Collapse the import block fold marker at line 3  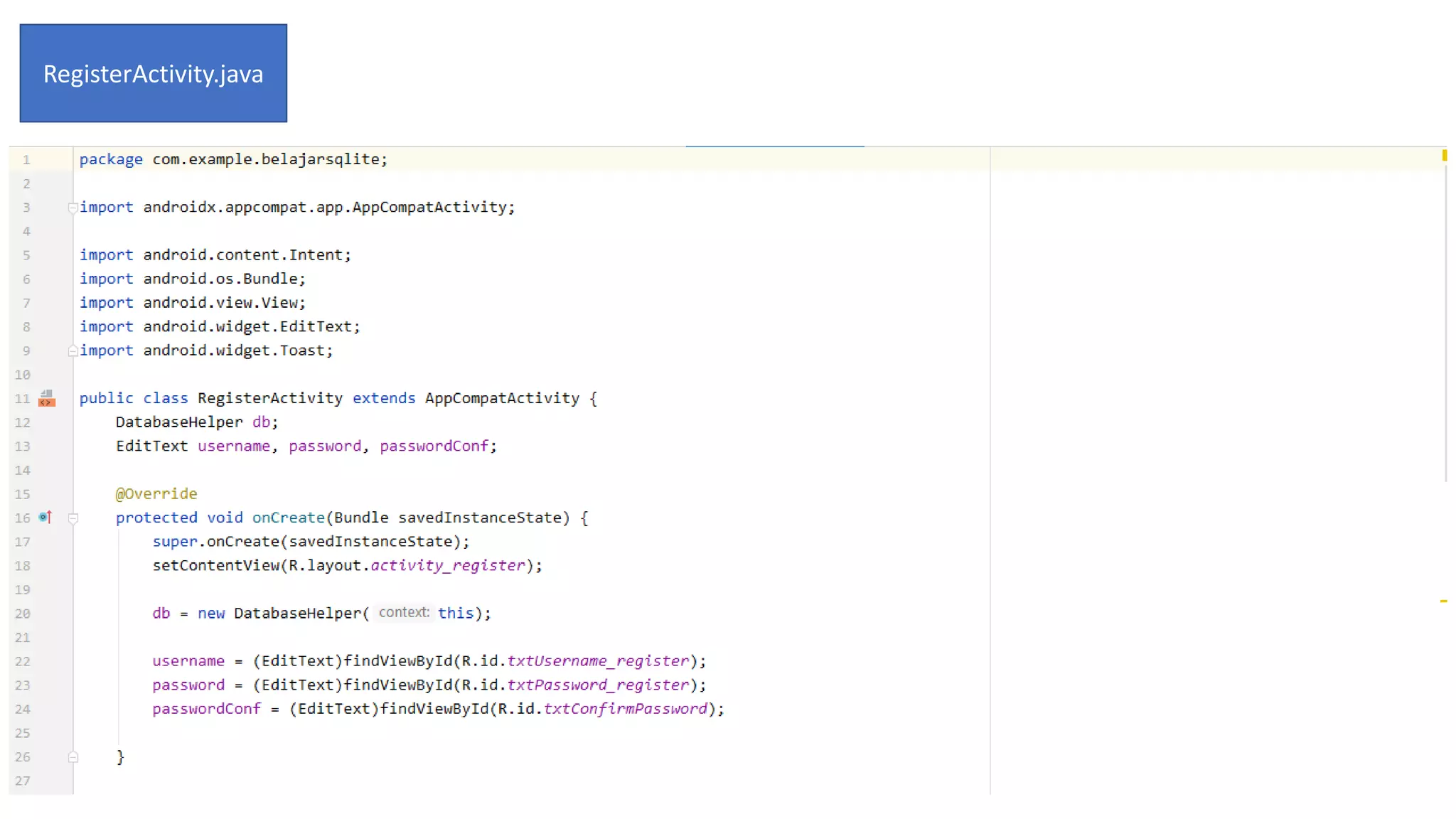[x=73, y=208]
